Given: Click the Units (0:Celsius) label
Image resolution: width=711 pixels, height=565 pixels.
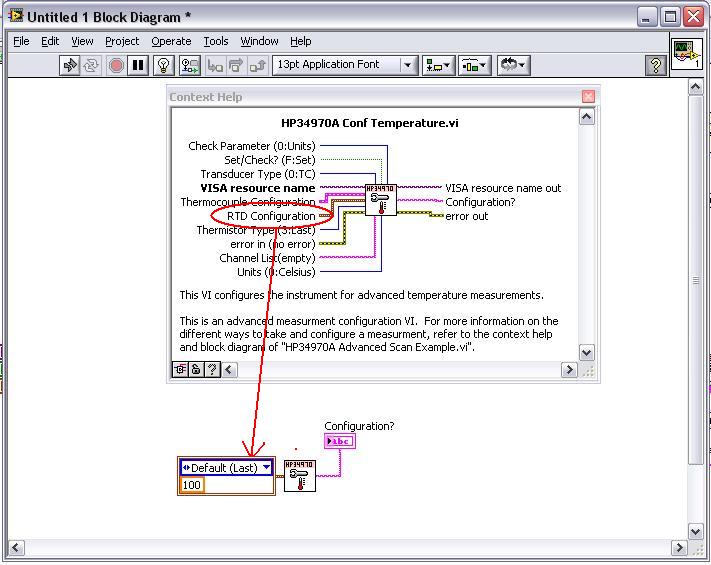Looking at the screenshot, I should point(276,272).
